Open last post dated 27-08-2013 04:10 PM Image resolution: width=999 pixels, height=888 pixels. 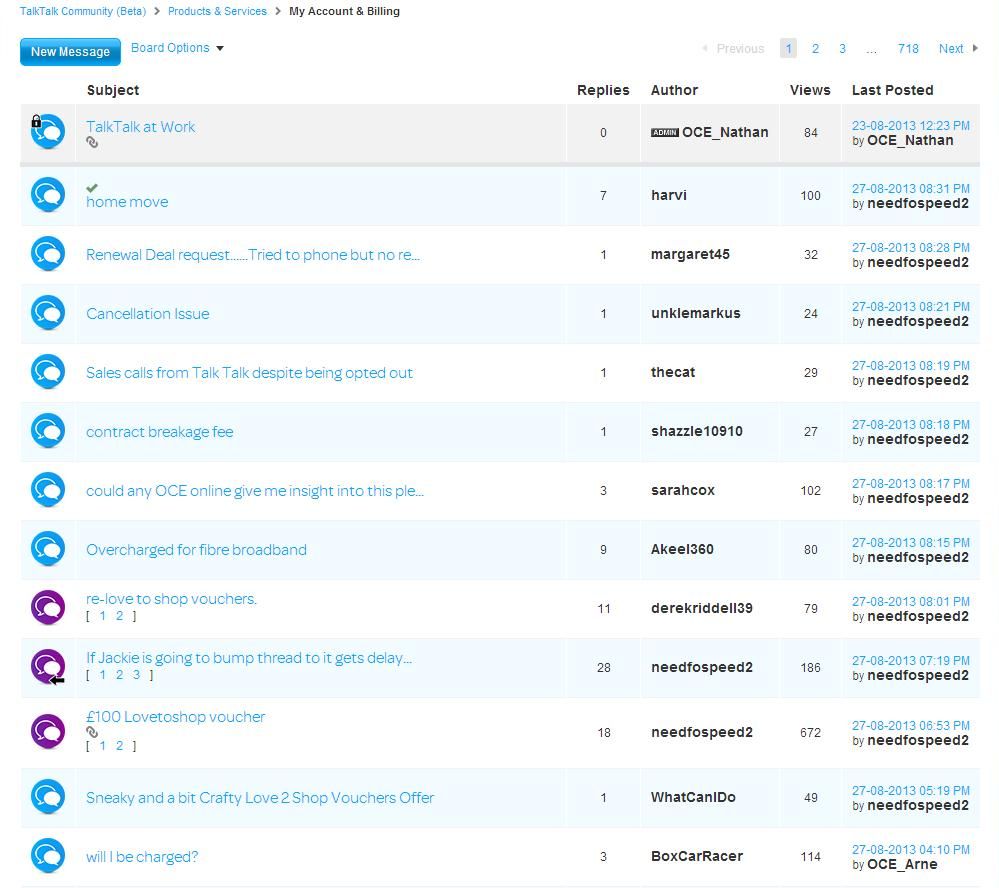pos(911,849)
